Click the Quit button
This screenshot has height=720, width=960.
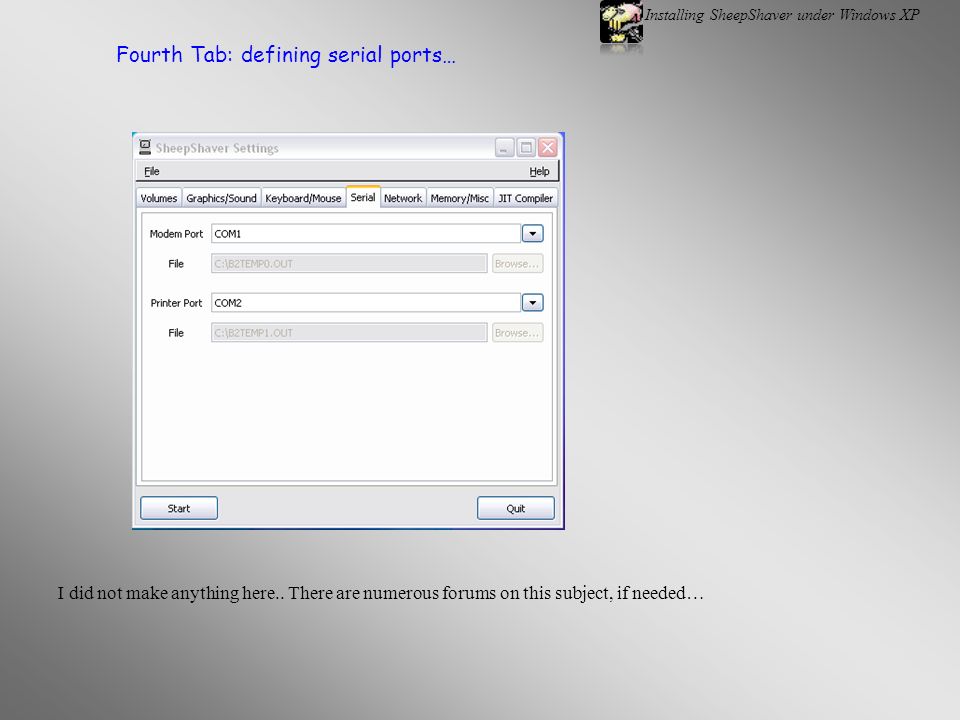(x=516, y=508)
